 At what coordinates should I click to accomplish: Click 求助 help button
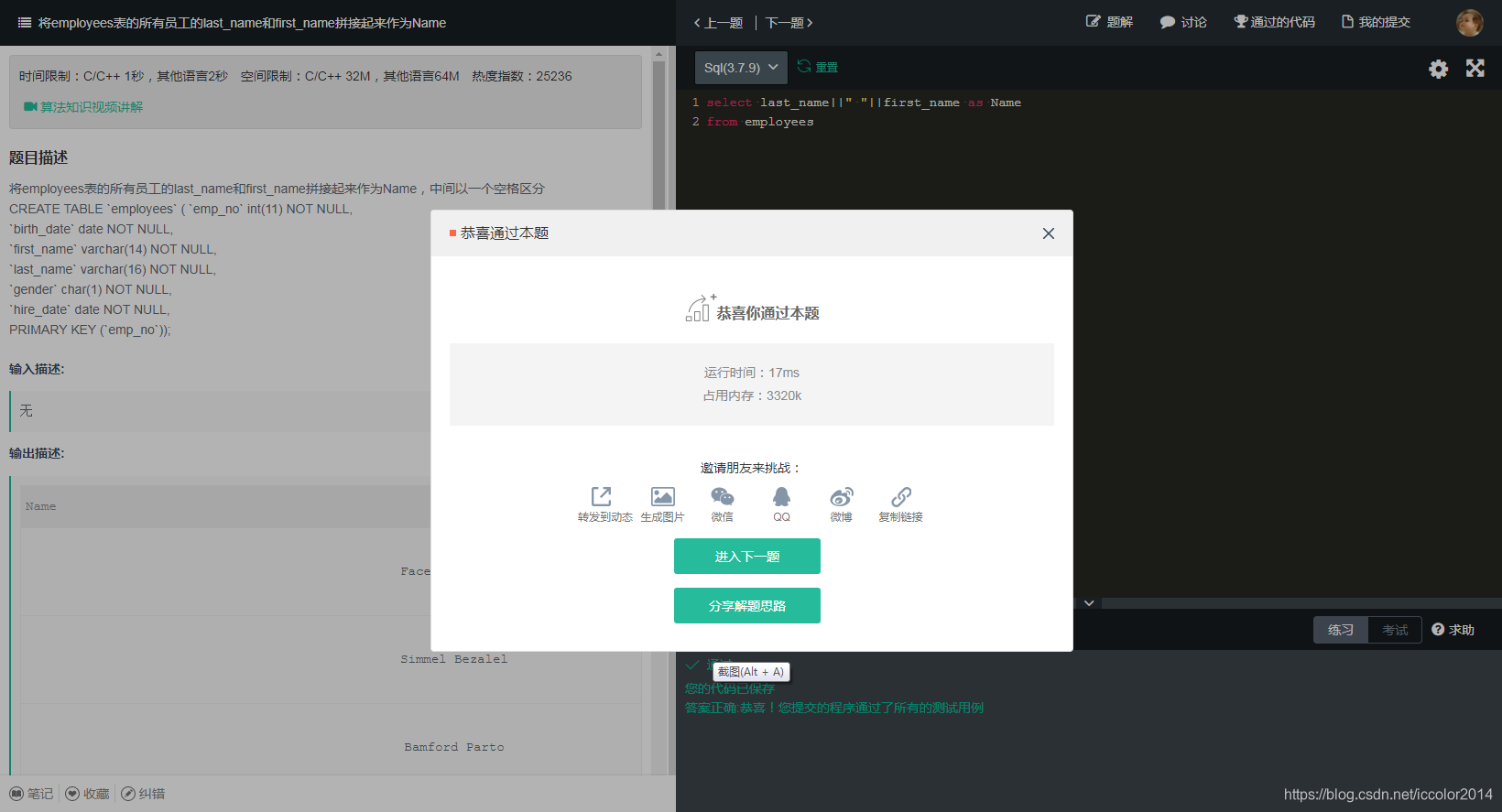click(1453, 630)
